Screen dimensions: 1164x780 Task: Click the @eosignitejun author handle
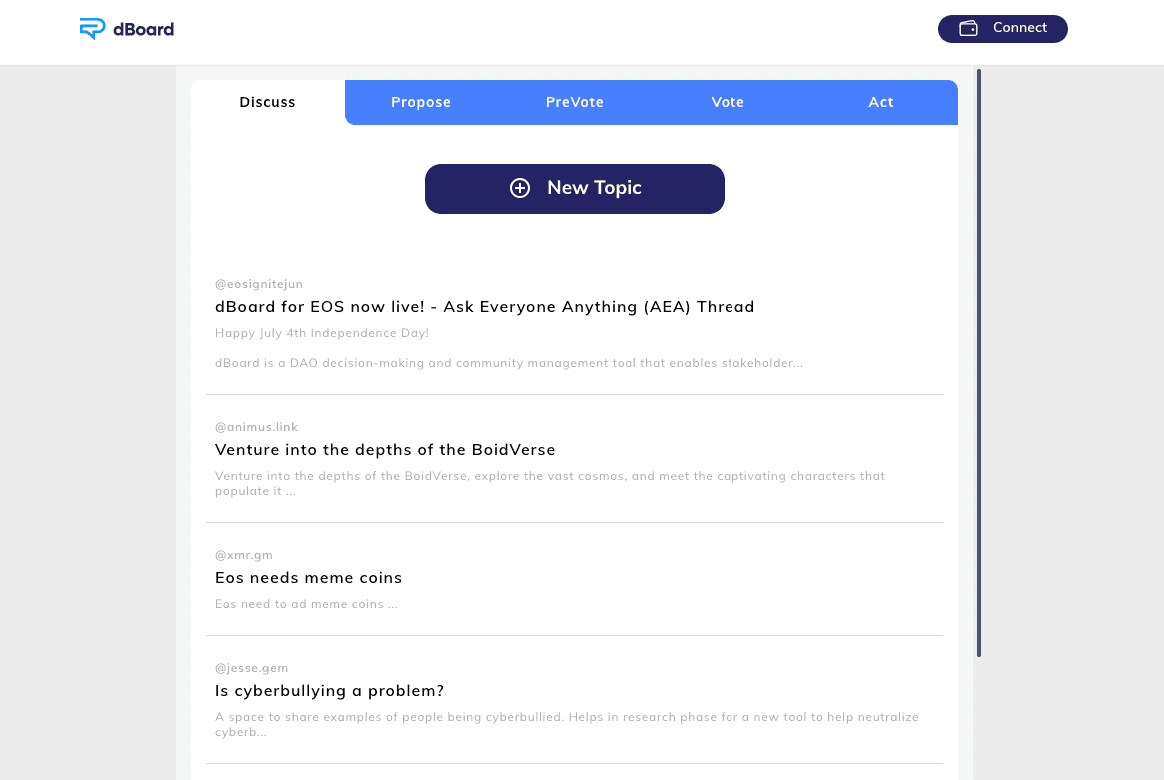click(x=258, y=284)
